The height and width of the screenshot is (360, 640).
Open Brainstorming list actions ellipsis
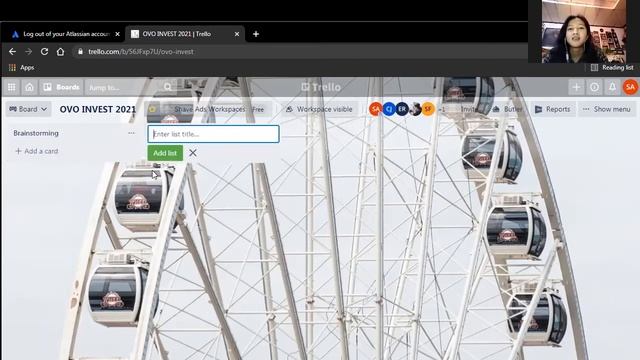pos(131,133)
